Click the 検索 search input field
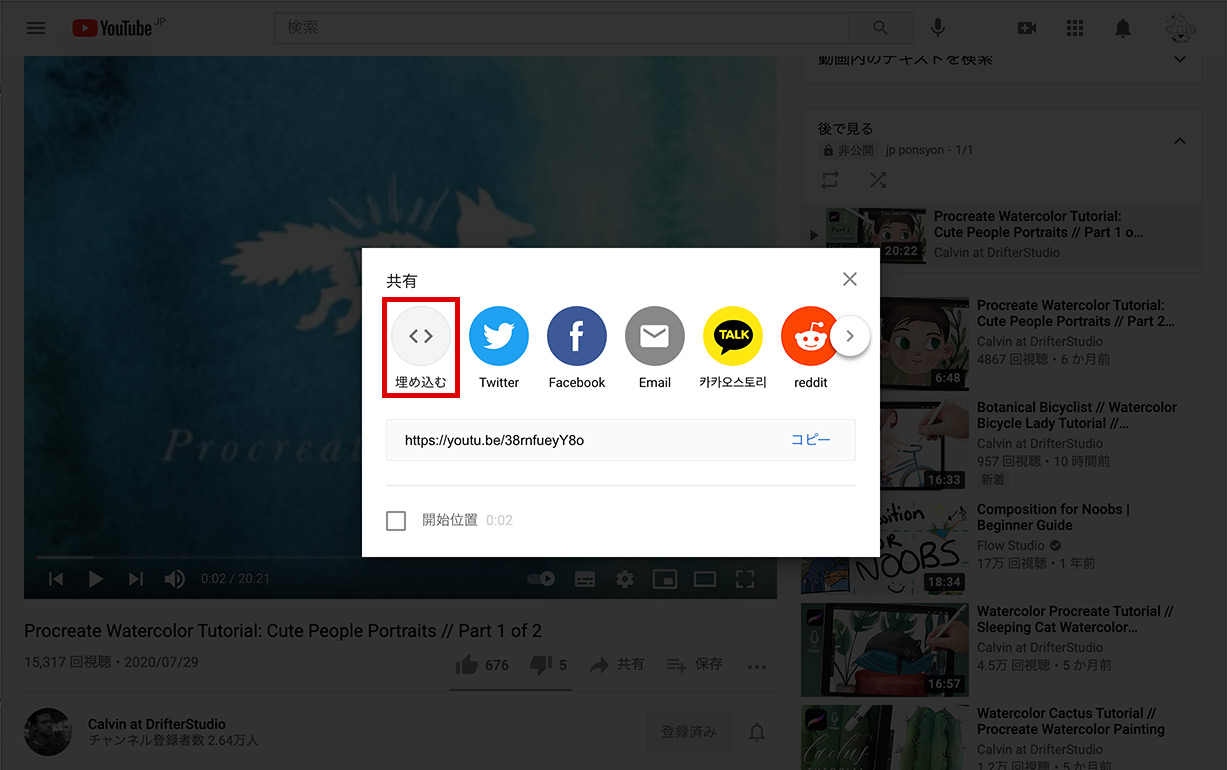The width and height of the screenshot is (1227, 770). pyautogui.click(x=562, y=28)
